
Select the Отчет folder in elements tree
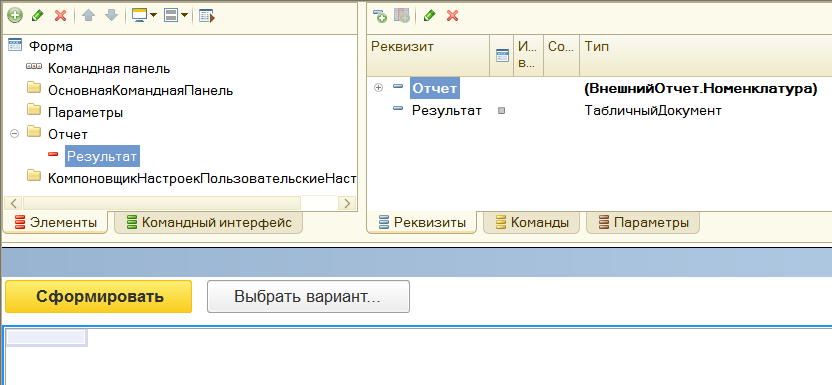68,135
